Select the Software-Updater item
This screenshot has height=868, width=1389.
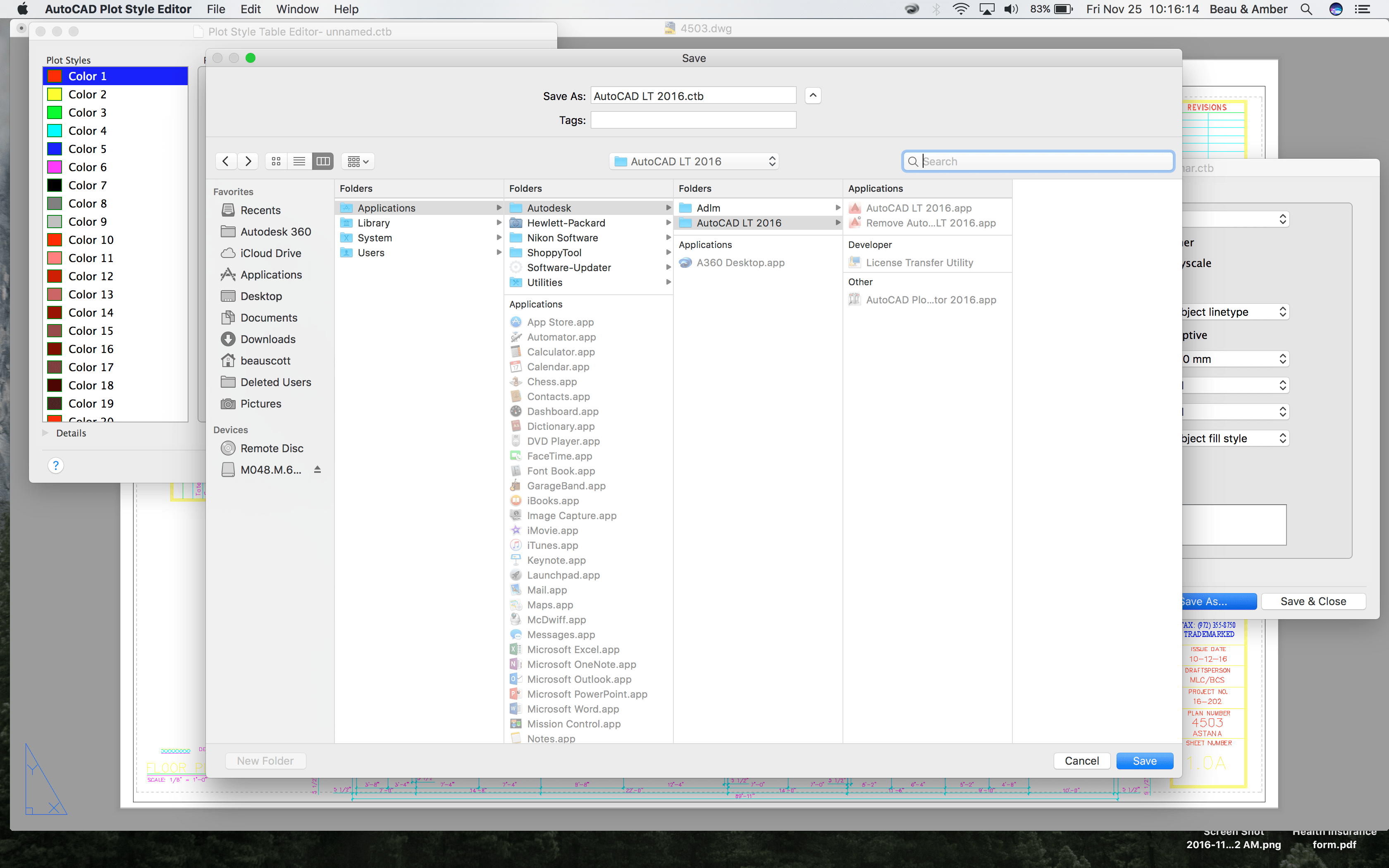tap(588, 267)
